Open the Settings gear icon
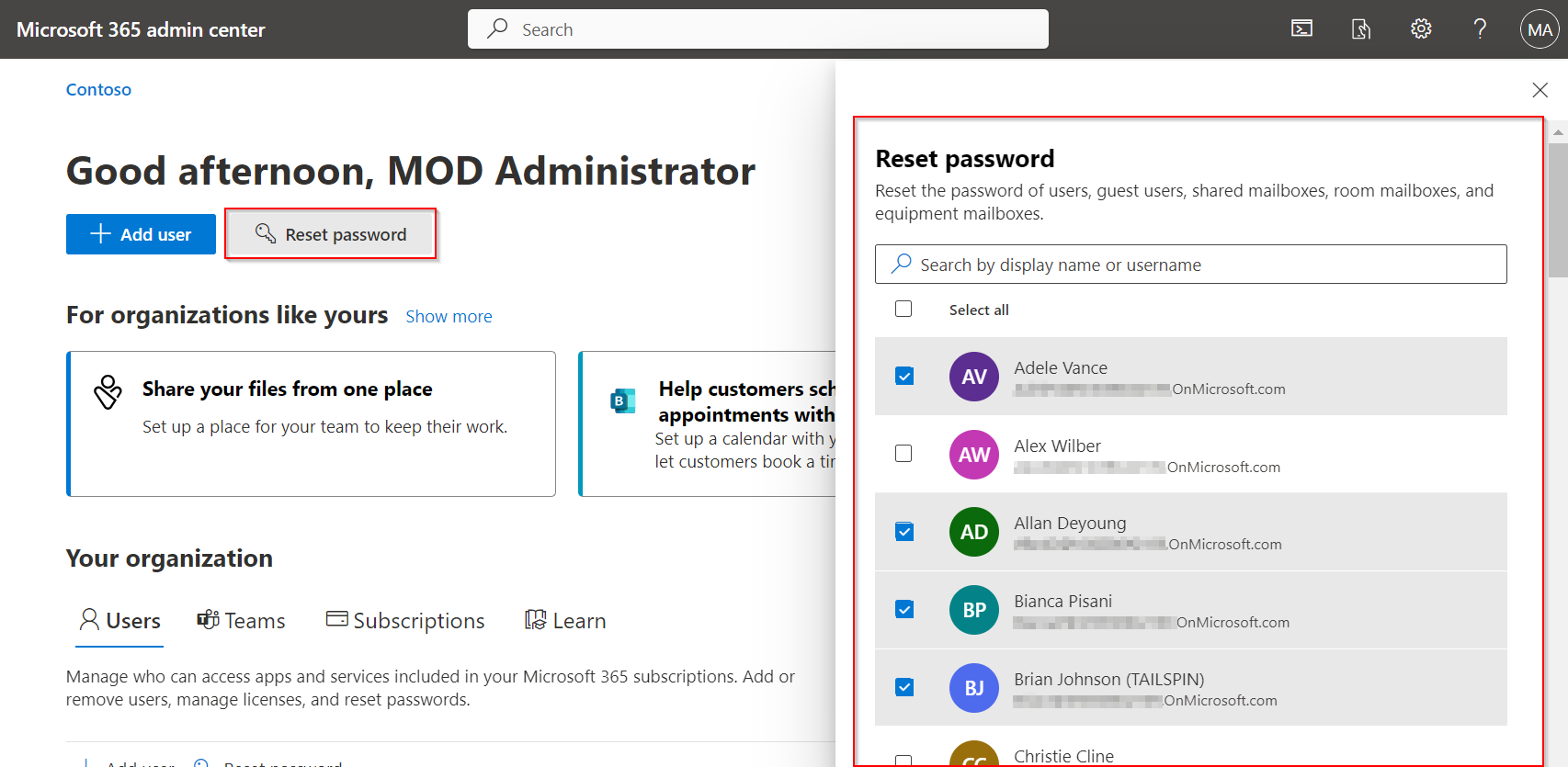Screen dimensions: 1568x767 (x=1421, y=29)
